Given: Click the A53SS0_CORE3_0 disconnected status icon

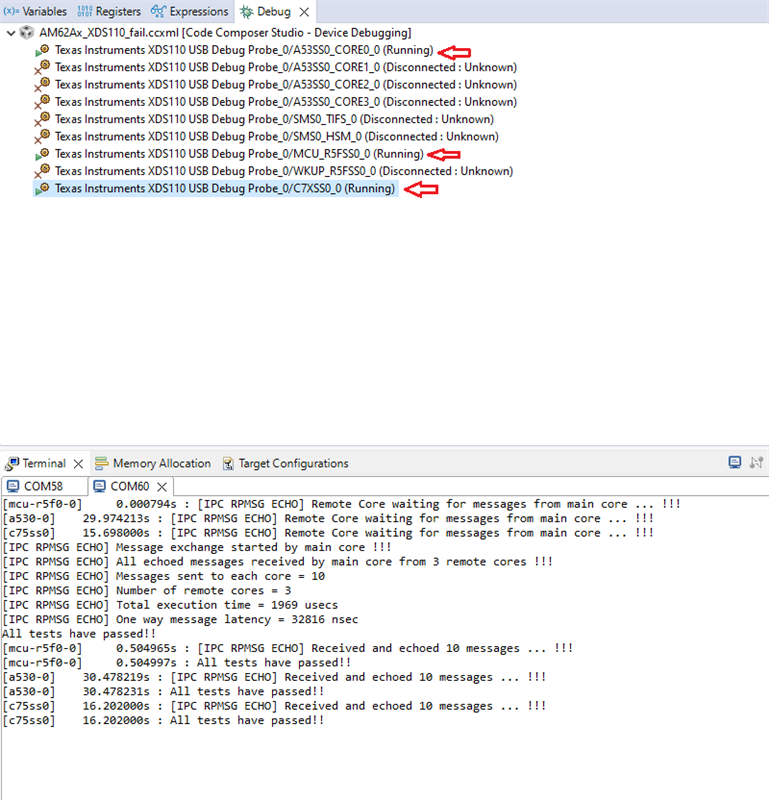Looking at the screenshot, I should coord(42,103).
